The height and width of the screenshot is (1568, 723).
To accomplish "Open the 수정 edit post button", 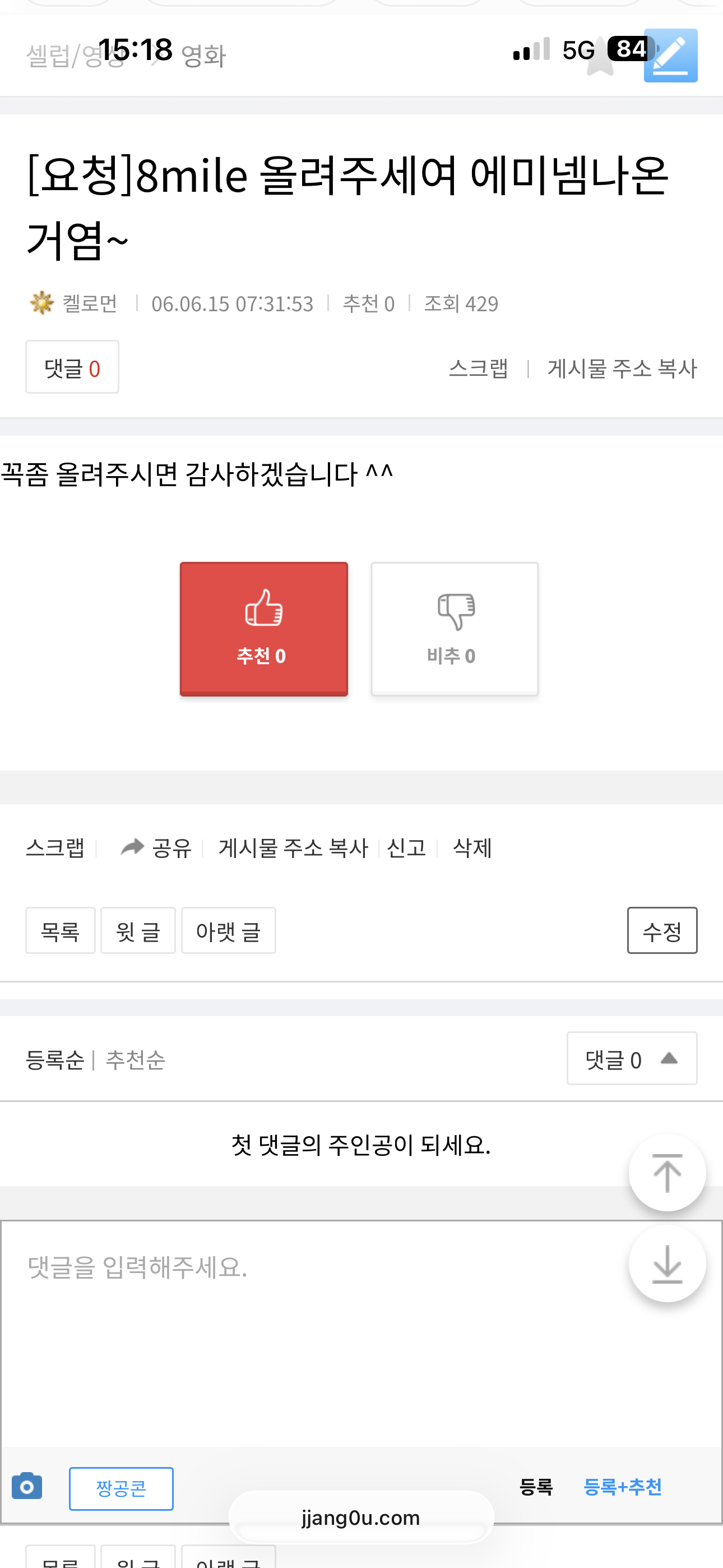I will click(x=662, y=931).
